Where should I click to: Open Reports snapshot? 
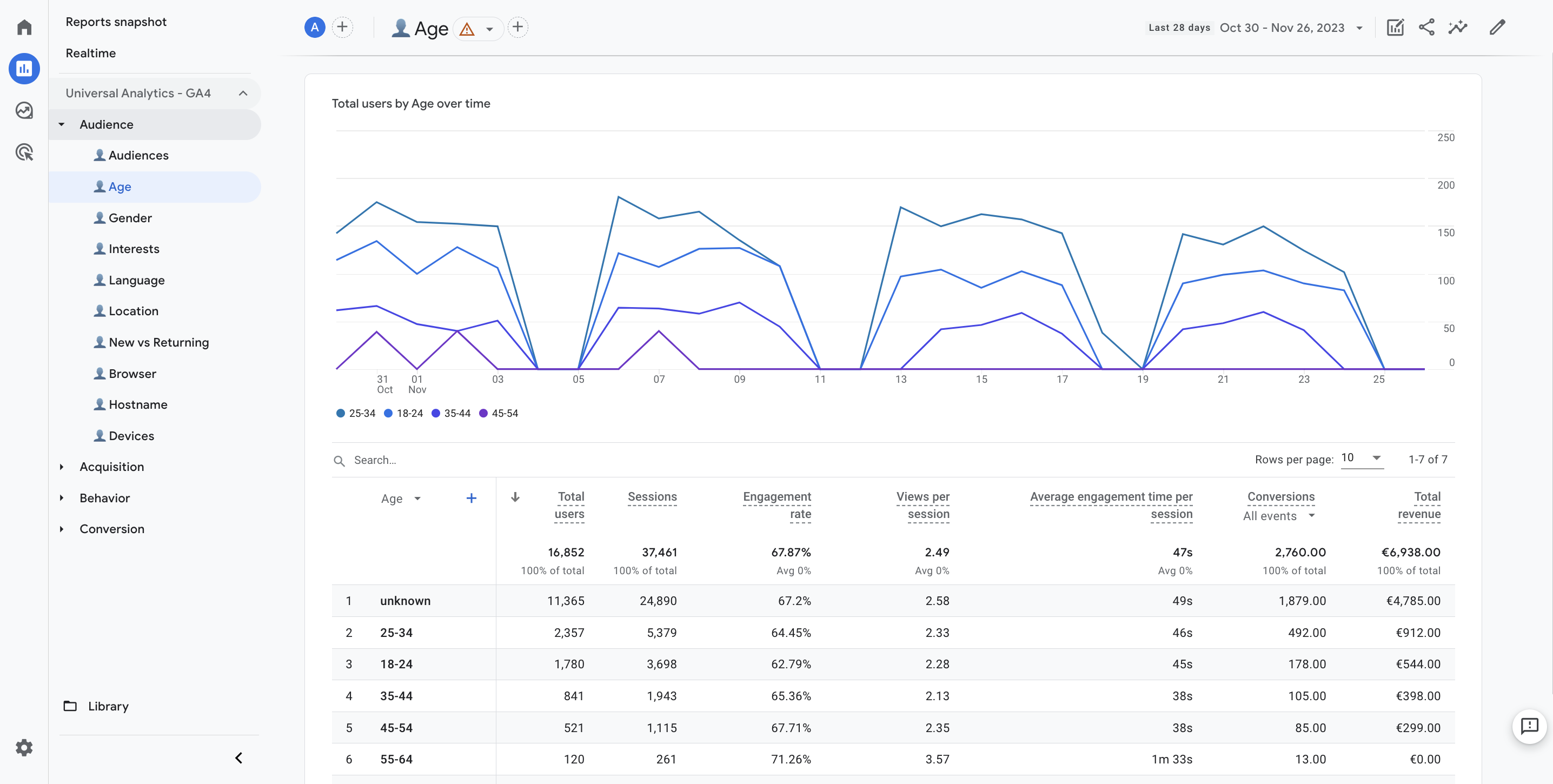[x=116, y=22]
